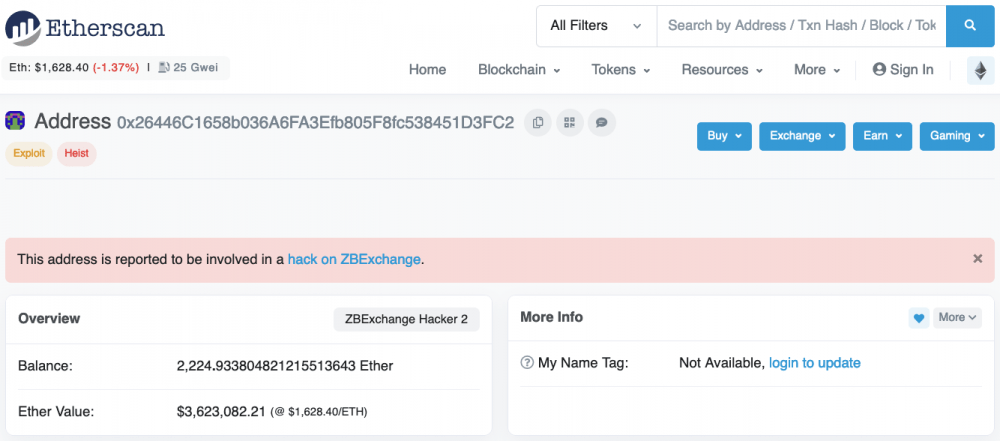Open address comments speech bubble icon
The height and width of the screenshot is (441, 1000).
tap(601, 123)
